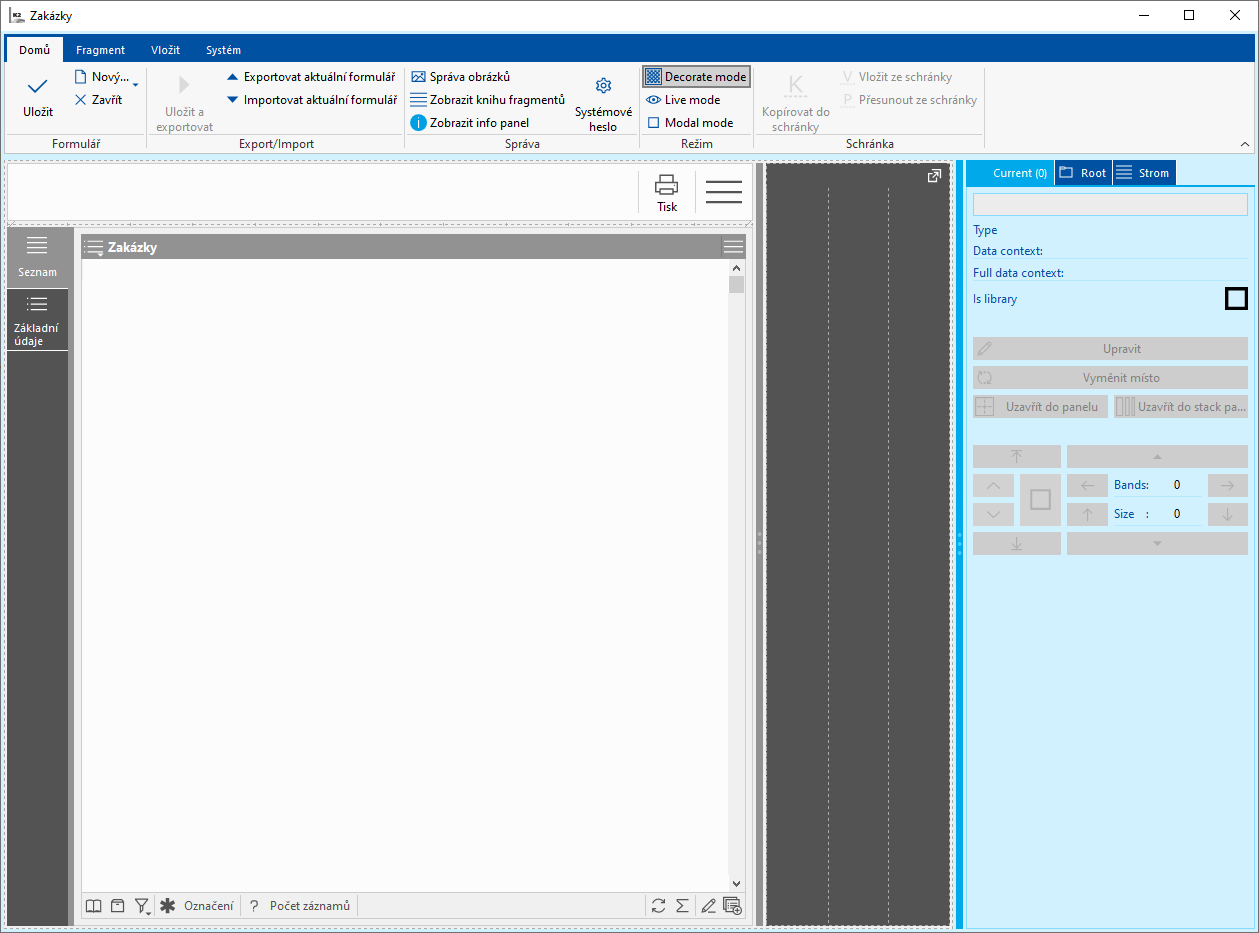The image size is (1259, 933).
Task: Click the sum sigma icon
Action: pos(683,906)
